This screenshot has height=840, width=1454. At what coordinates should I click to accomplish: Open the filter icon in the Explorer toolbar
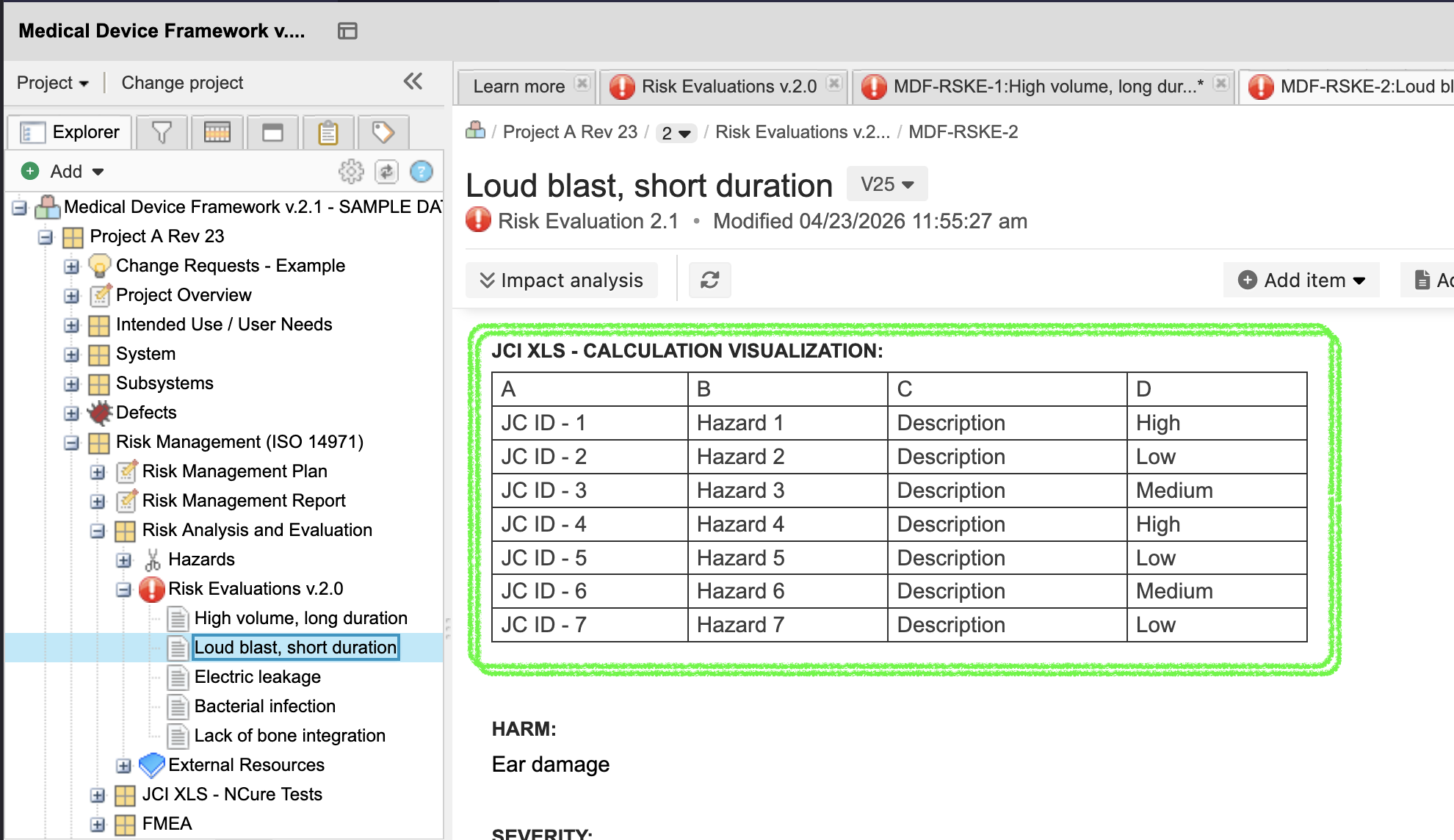tap(161, 132)
